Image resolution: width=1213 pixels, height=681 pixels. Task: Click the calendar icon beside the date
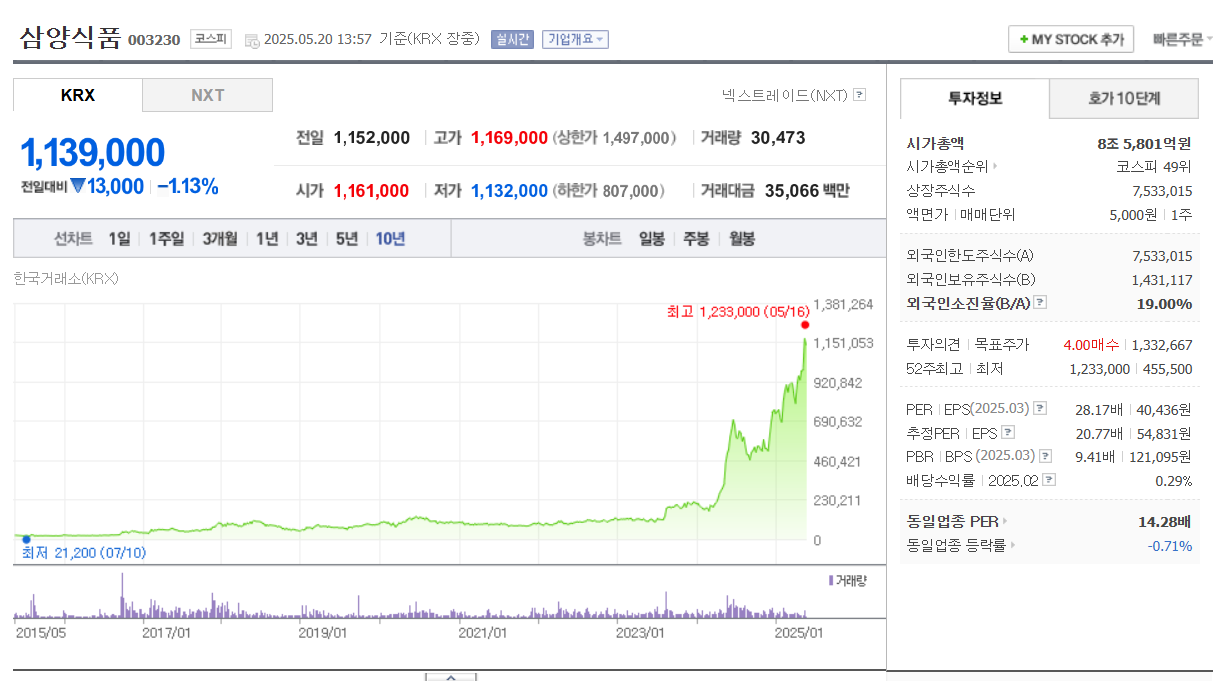tap(252, 41)
